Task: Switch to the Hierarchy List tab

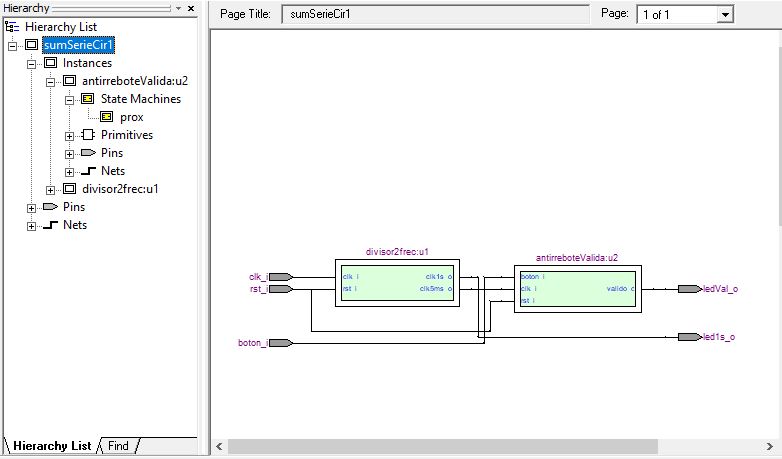Action: [x=51, y=446]
